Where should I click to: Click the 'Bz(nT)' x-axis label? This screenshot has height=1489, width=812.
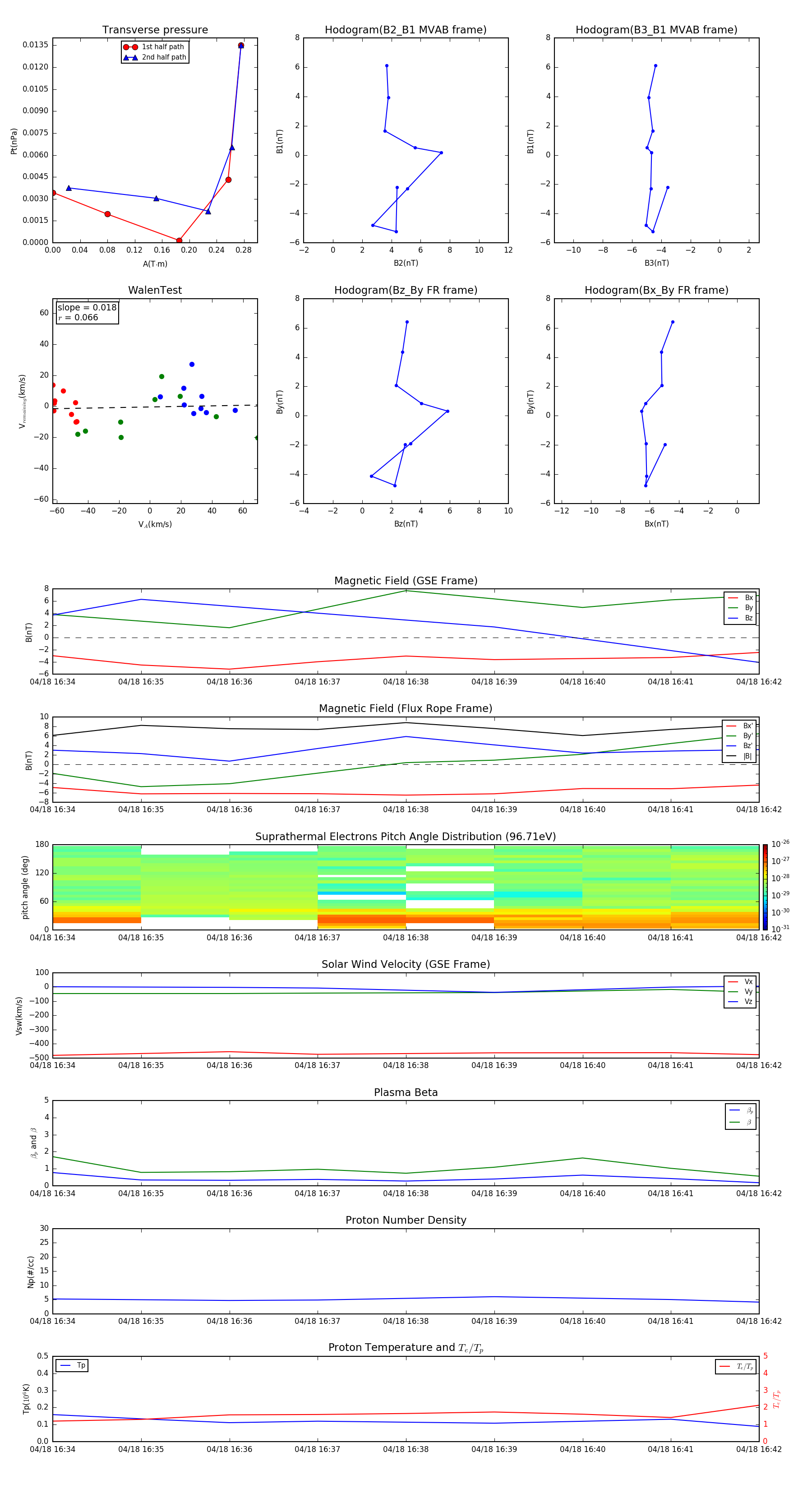pyautogui.click(x=406, y=524)
